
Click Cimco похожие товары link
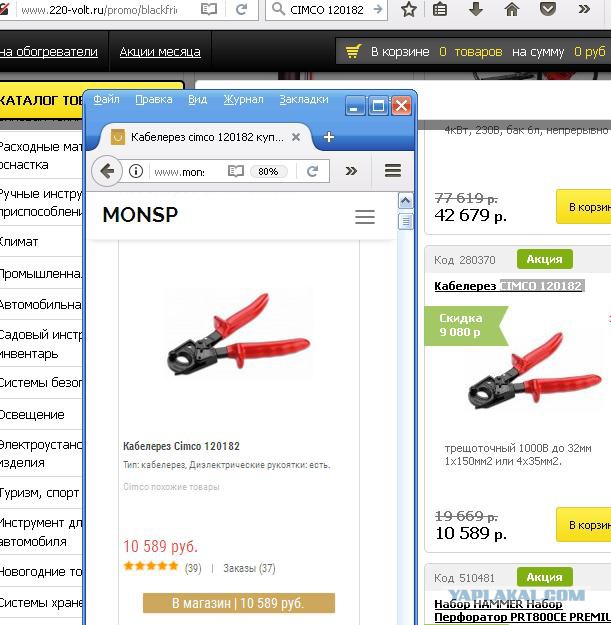pos(171,487)
